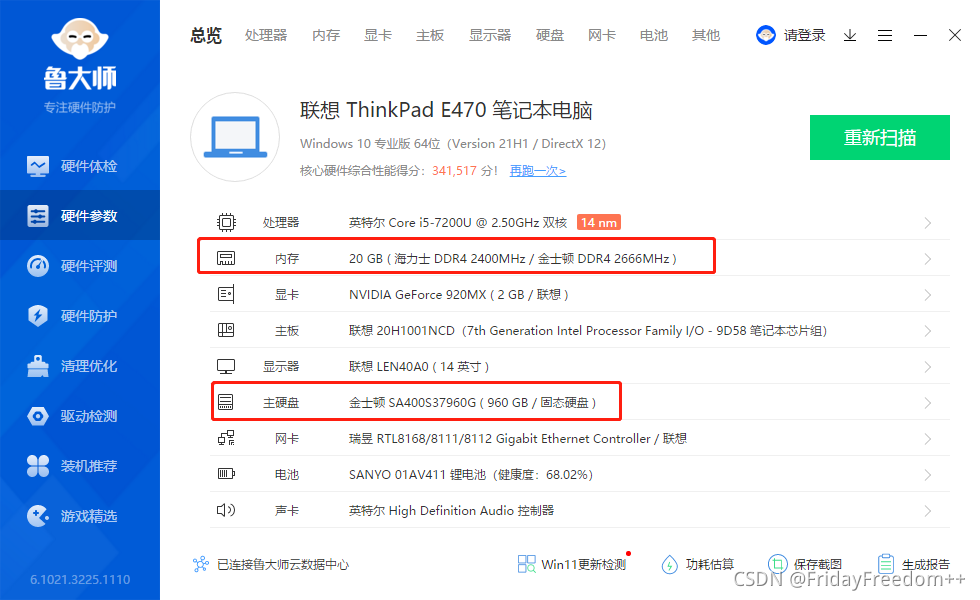Click the motherboard row icon
Image resolution: width=980 pixels, height=600 pixels.
(x=226, y=330)
